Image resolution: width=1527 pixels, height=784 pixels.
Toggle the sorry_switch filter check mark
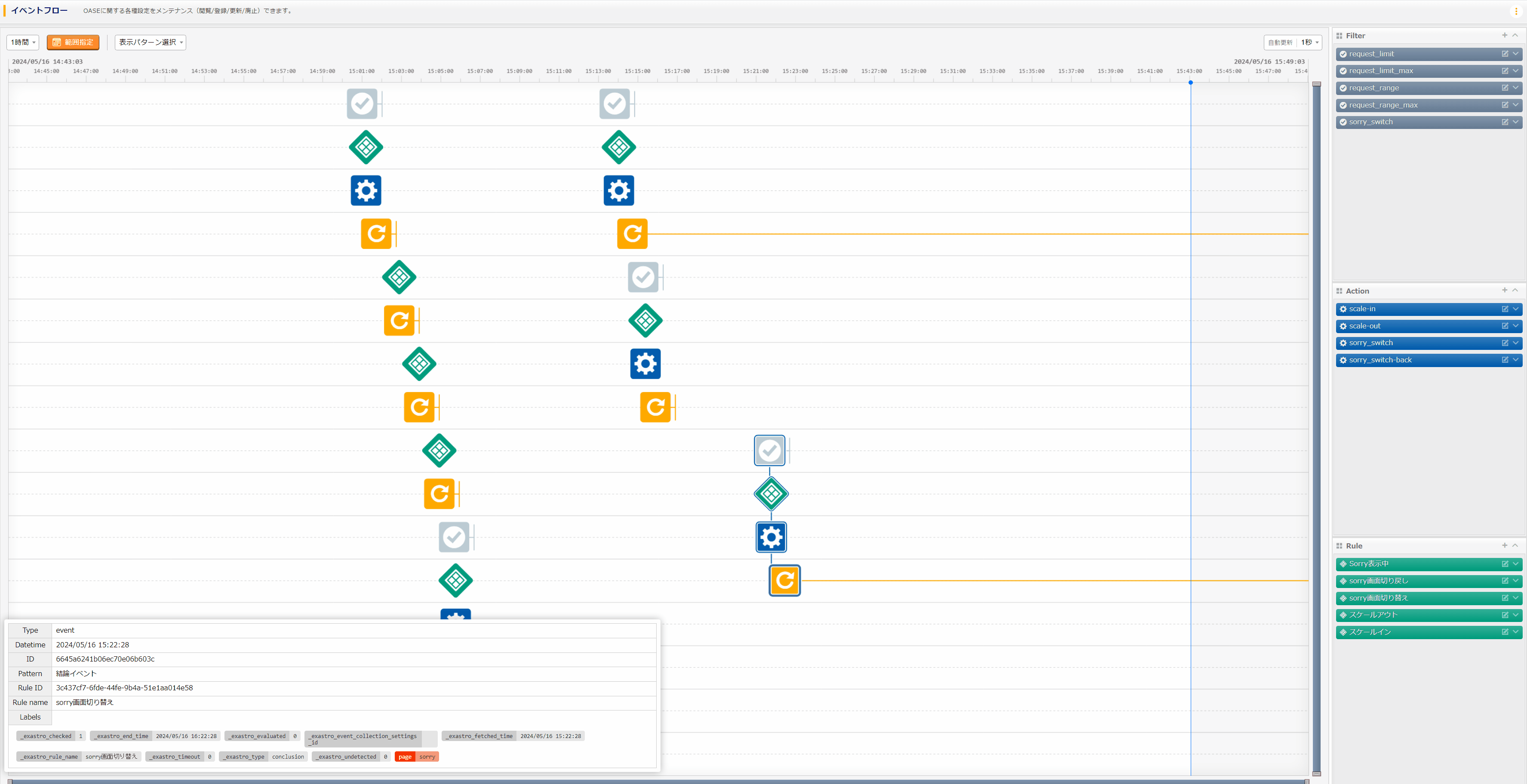(1343, 122)
